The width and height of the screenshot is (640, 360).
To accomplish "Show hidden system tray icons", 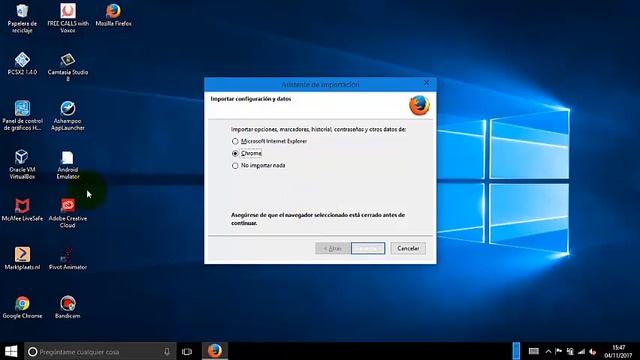I will pos(548,351).
